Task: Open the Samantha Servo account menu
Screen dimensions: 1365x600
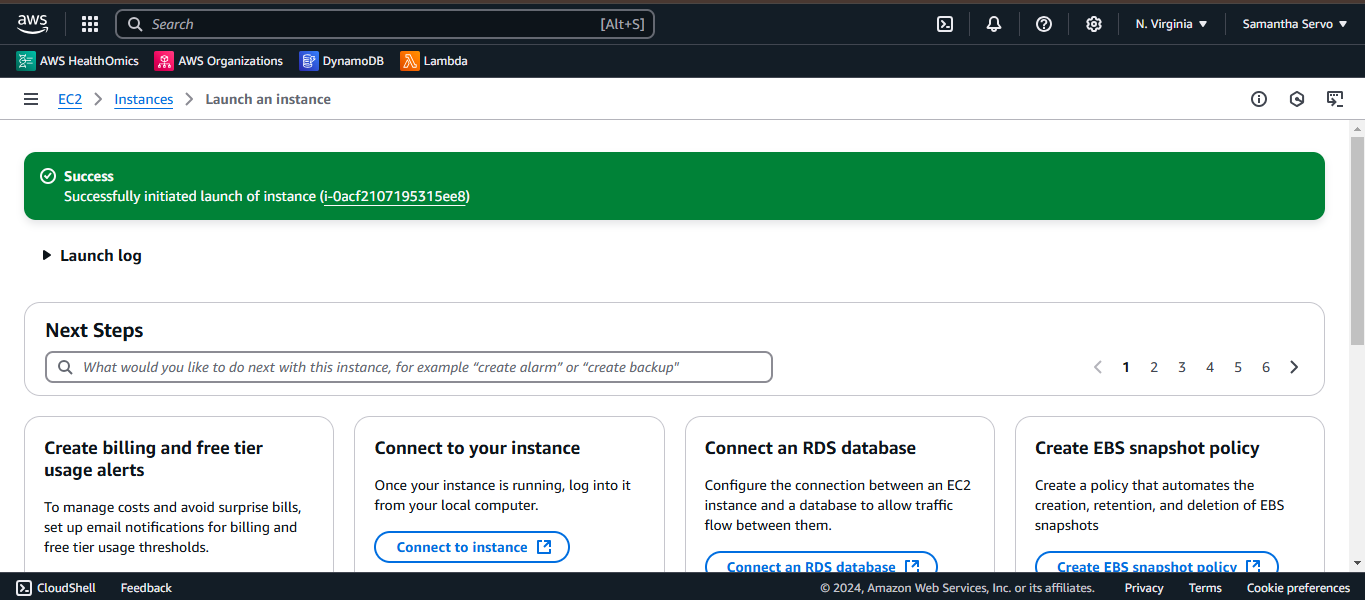Action: pos(1295,24)
